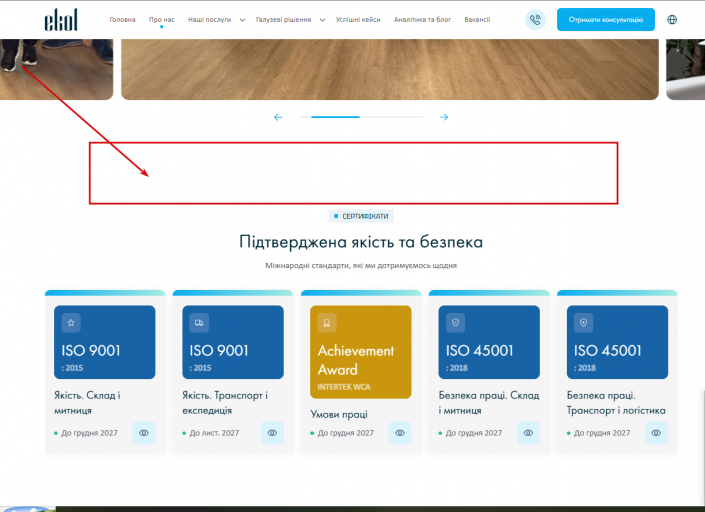This screenshot has width=705, height=512.
Task: Click the blue ISO 9001 Транспорт tile
Action: point(233,342)
